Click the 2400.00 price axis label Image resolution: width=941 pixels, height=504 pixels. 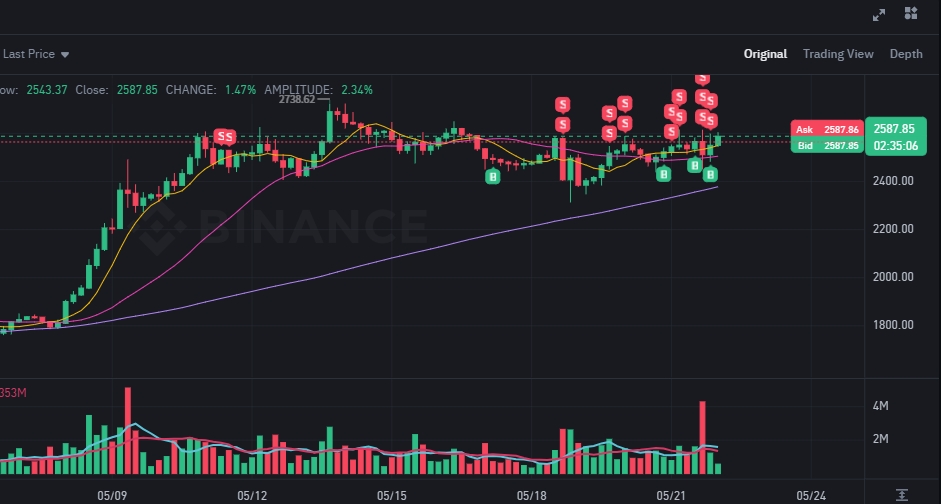pyautogui.click(x=893, y=181)
